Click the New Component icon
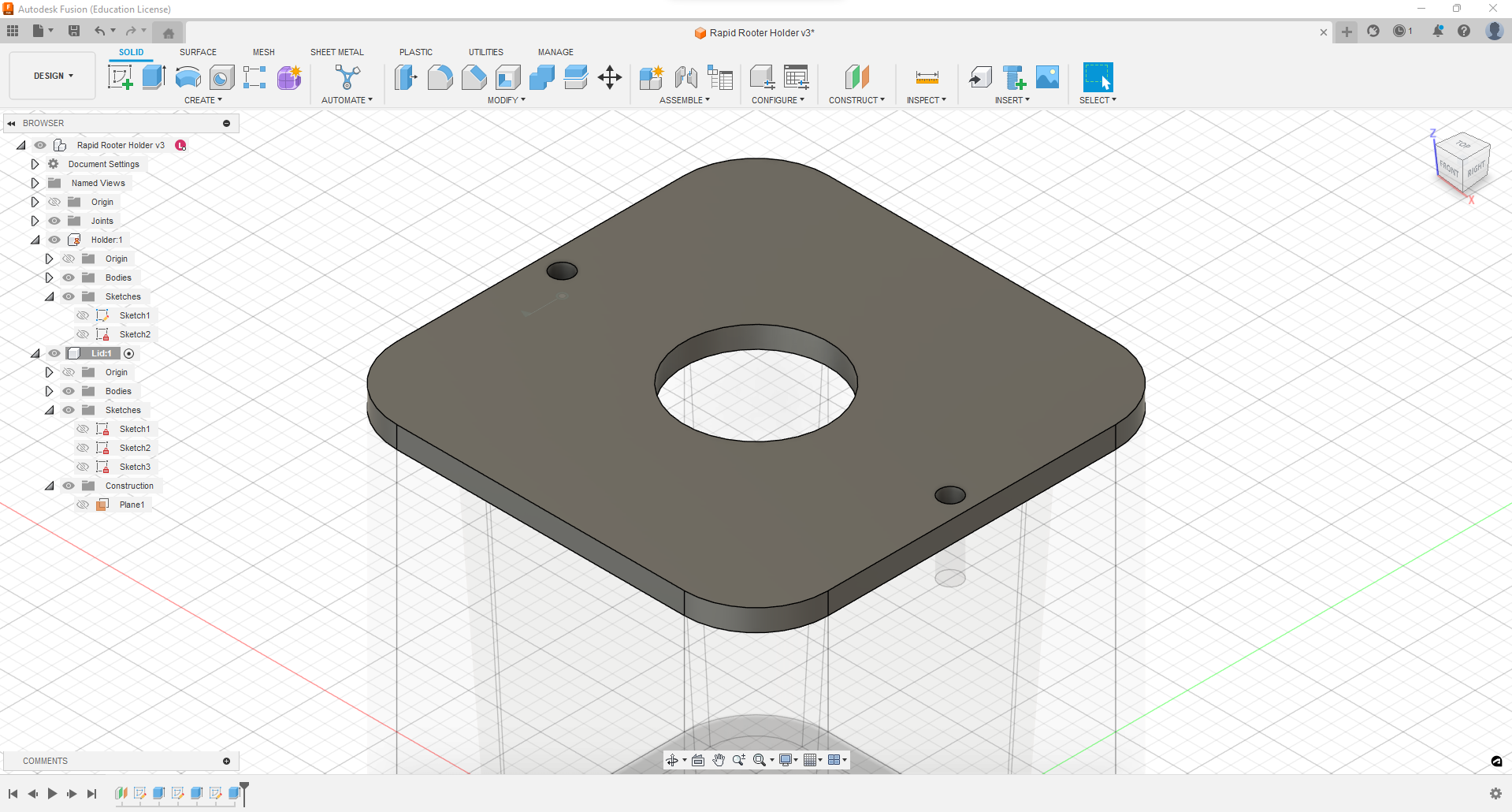 click(x=652, y=77)
